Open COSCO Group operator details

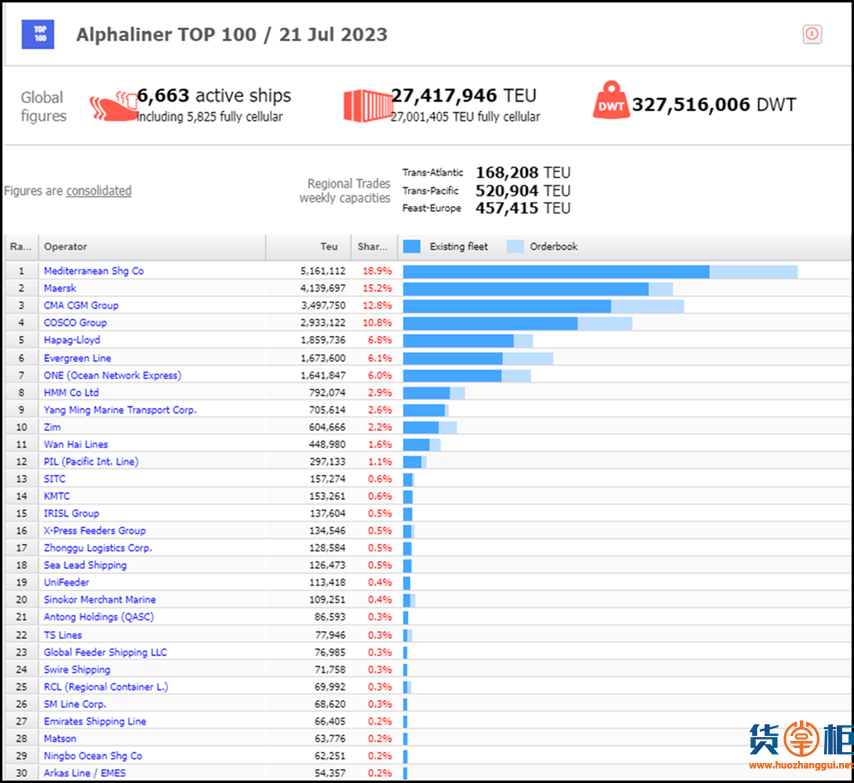75,323
